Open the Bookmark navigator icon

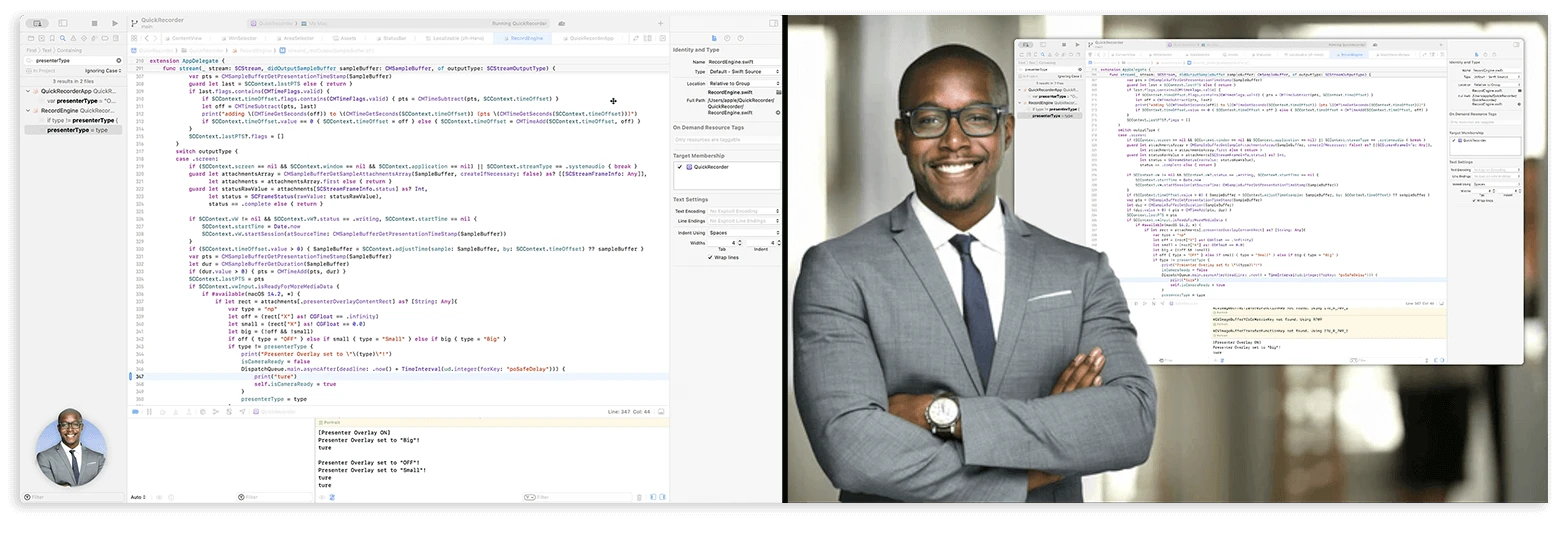[52, 38]
